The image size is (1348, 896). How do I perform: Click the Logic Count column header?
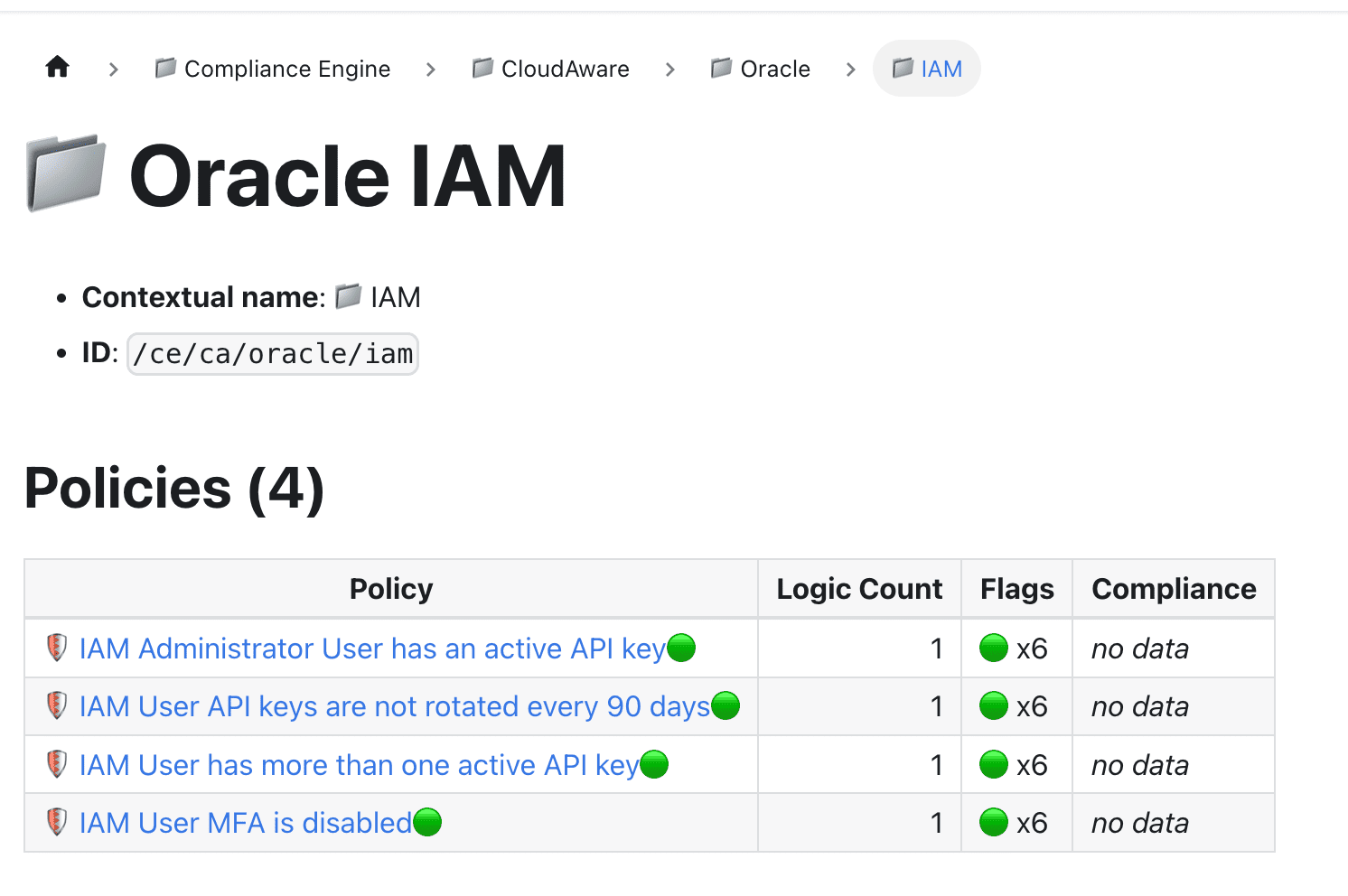(x=859, y=589)
